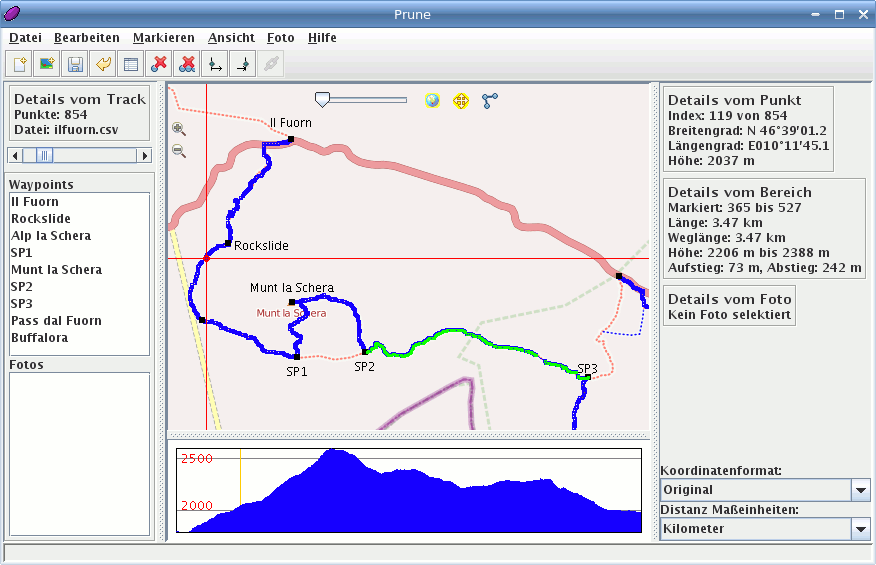876x565 pixels.
Task: Save the track with the floppy icon
Action: 74,65
